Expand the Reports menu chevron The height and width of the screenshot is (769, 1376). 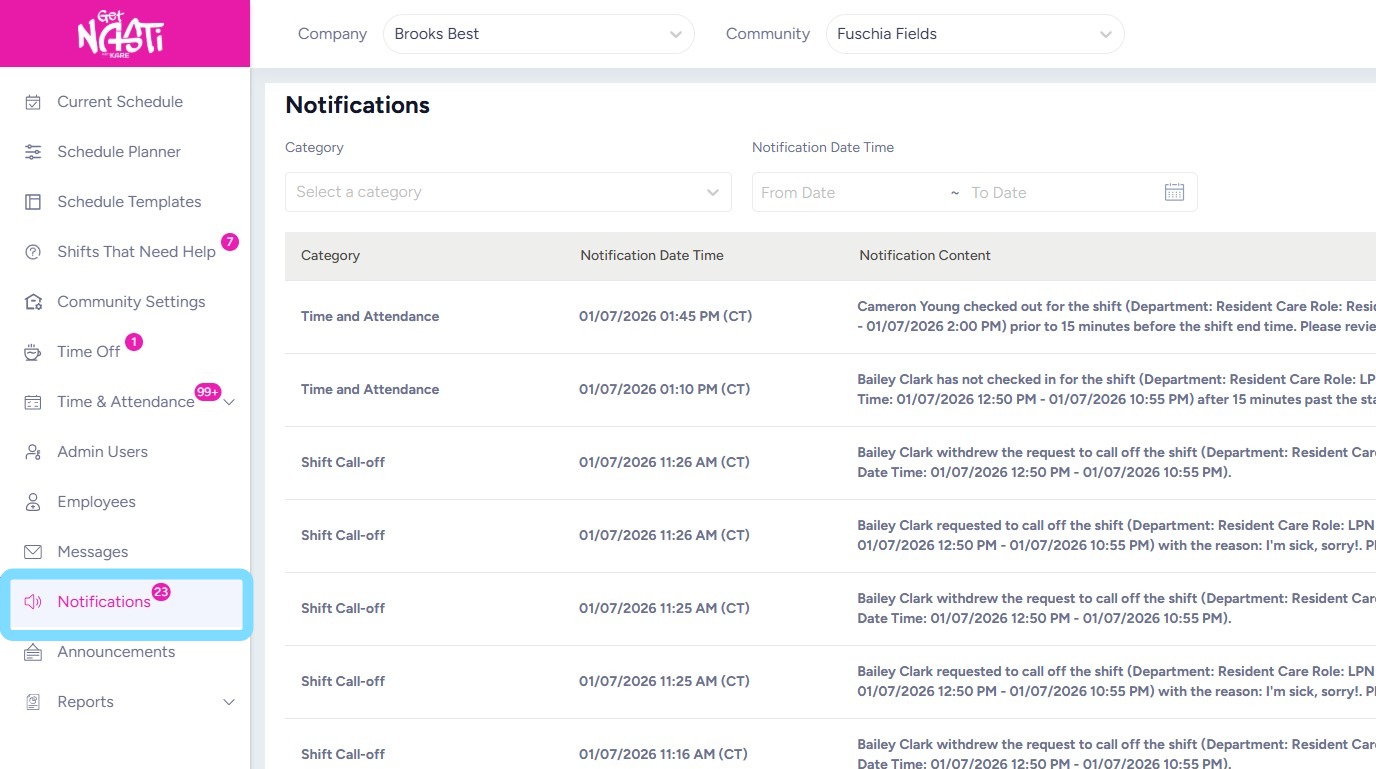[228, 702]
